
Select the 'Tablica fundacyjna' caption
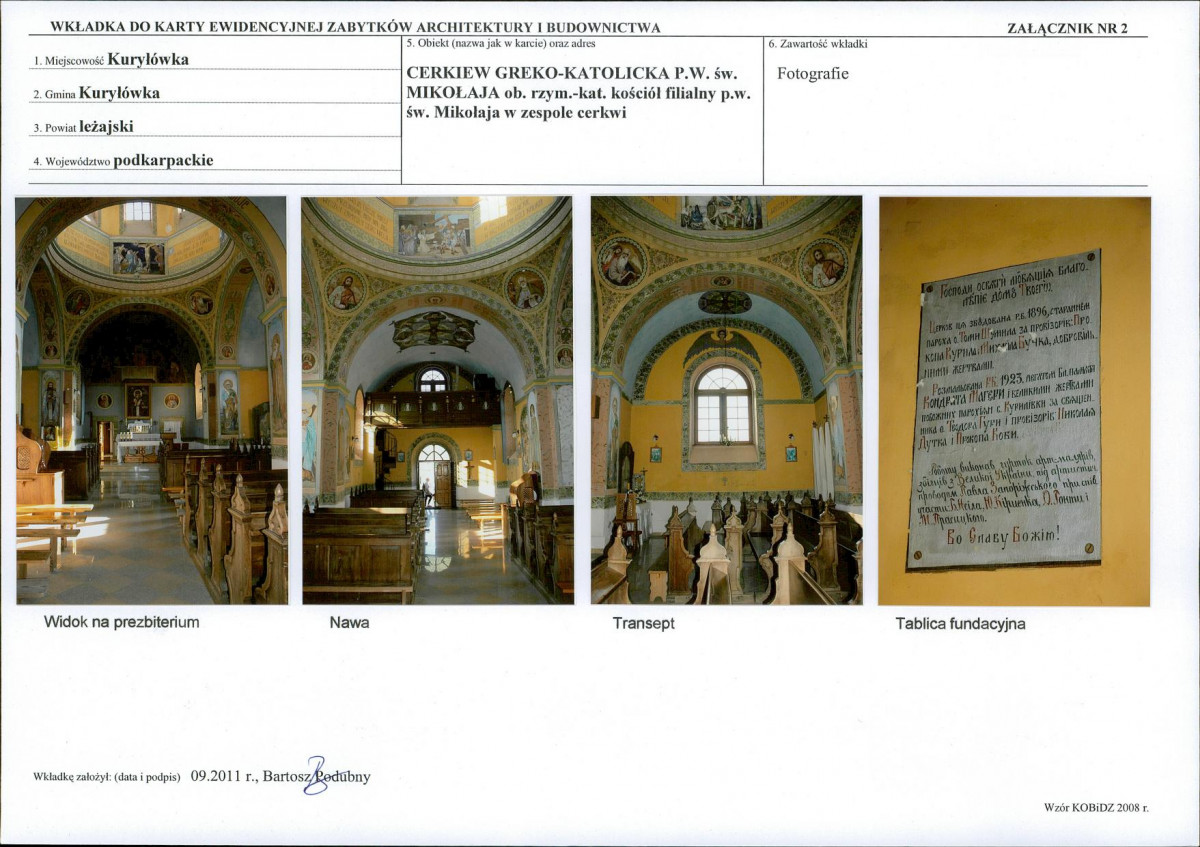[x=960, y=624]
